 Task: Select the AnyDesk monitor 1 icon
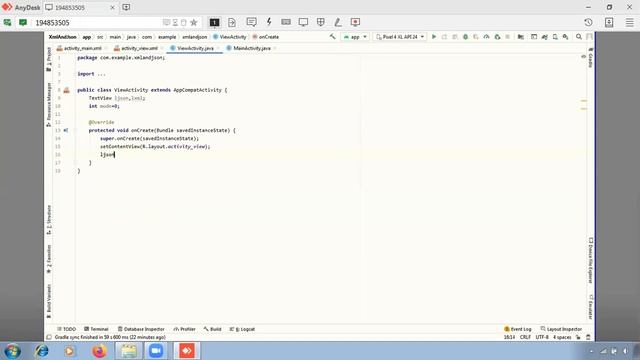coord(214,22)
